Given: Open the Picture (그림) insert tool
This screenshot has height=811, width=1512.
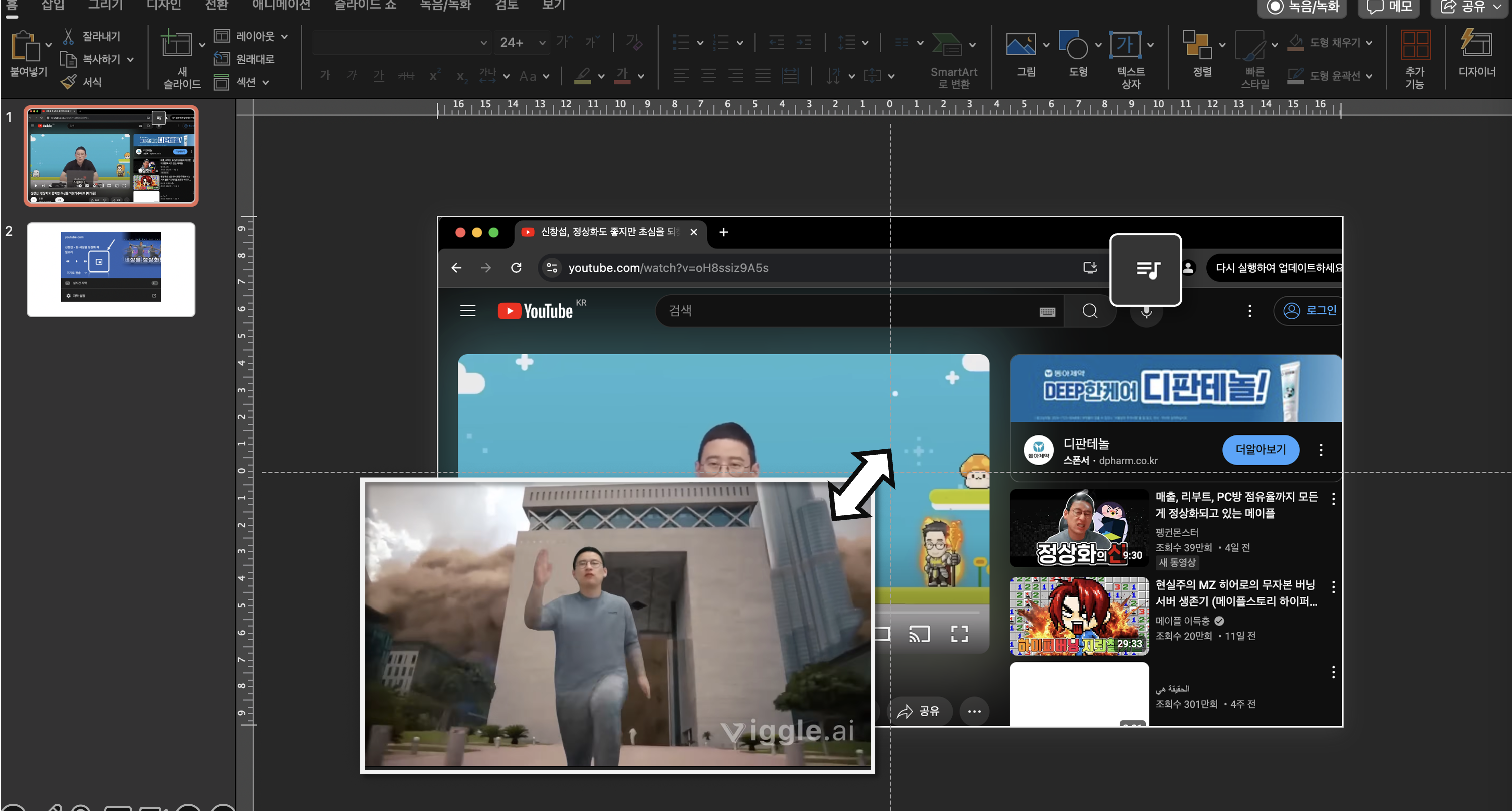Looking at the screenshot, I should click(x=1020, y=45).
